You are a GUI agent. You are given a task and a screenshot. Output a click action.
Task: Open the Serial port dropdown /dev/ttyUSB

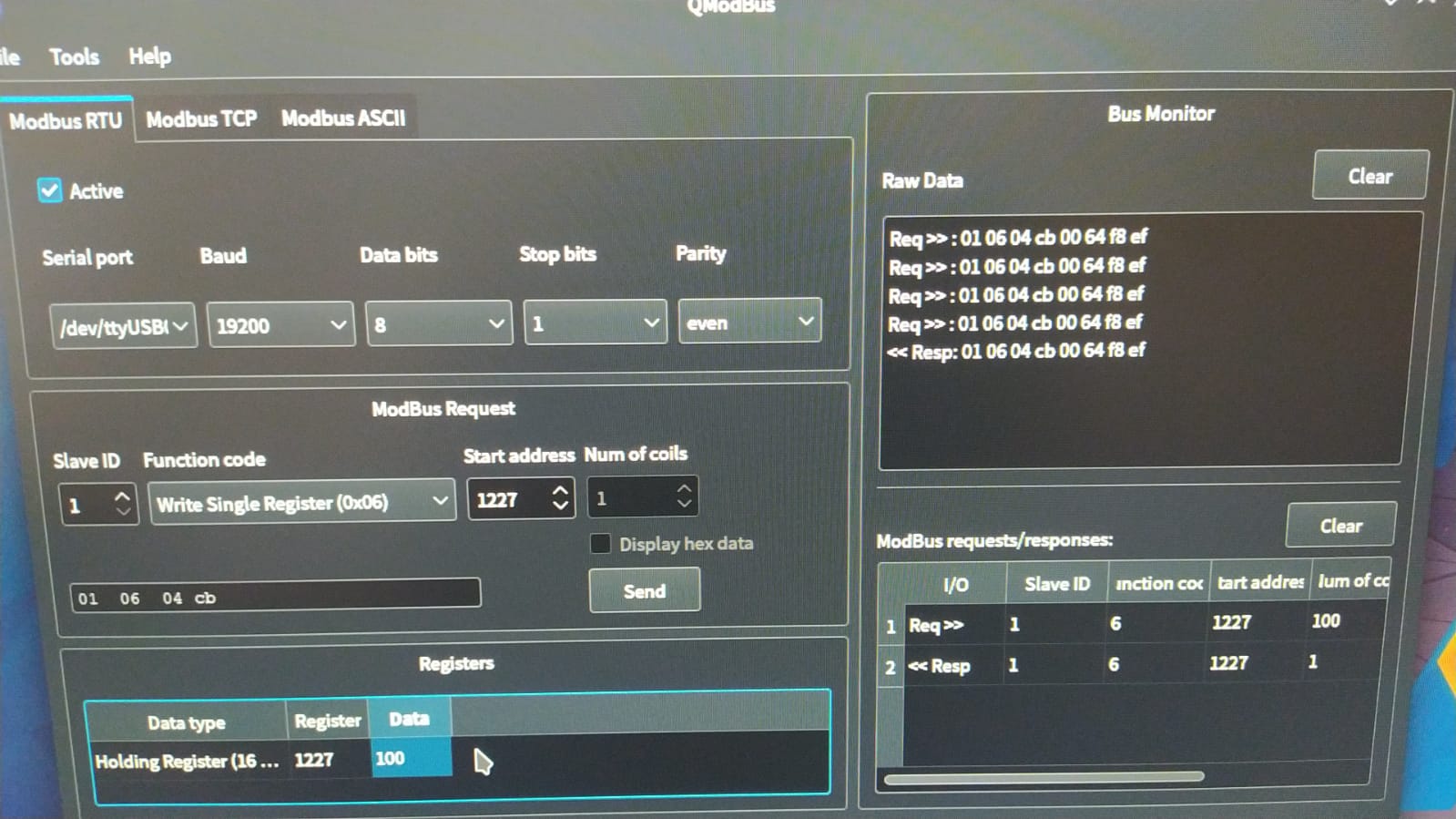point(122,326)
